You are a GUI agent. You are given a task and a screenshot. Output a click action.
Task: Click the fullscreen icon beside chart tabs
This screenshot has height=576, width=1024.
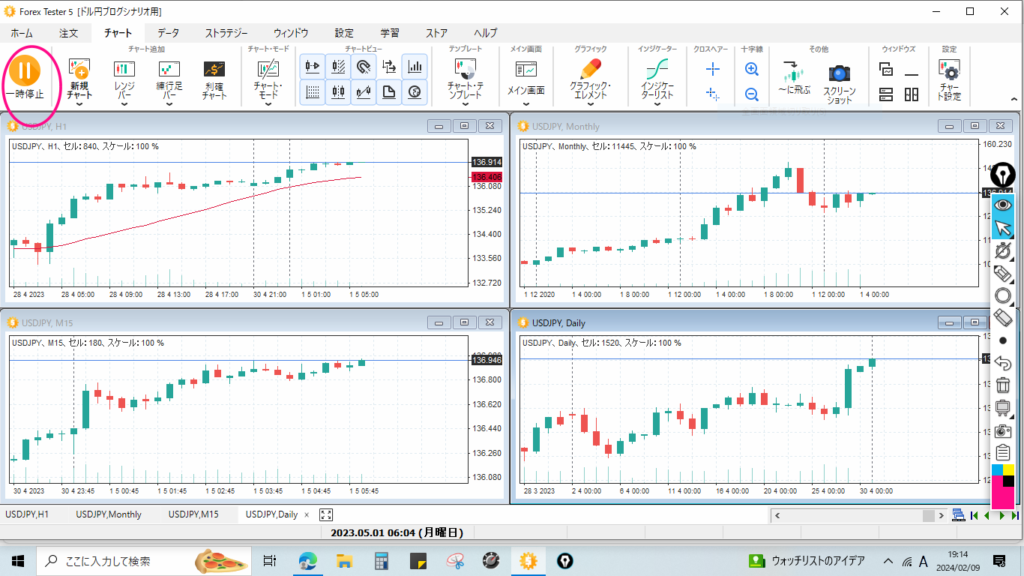[326, 515]
